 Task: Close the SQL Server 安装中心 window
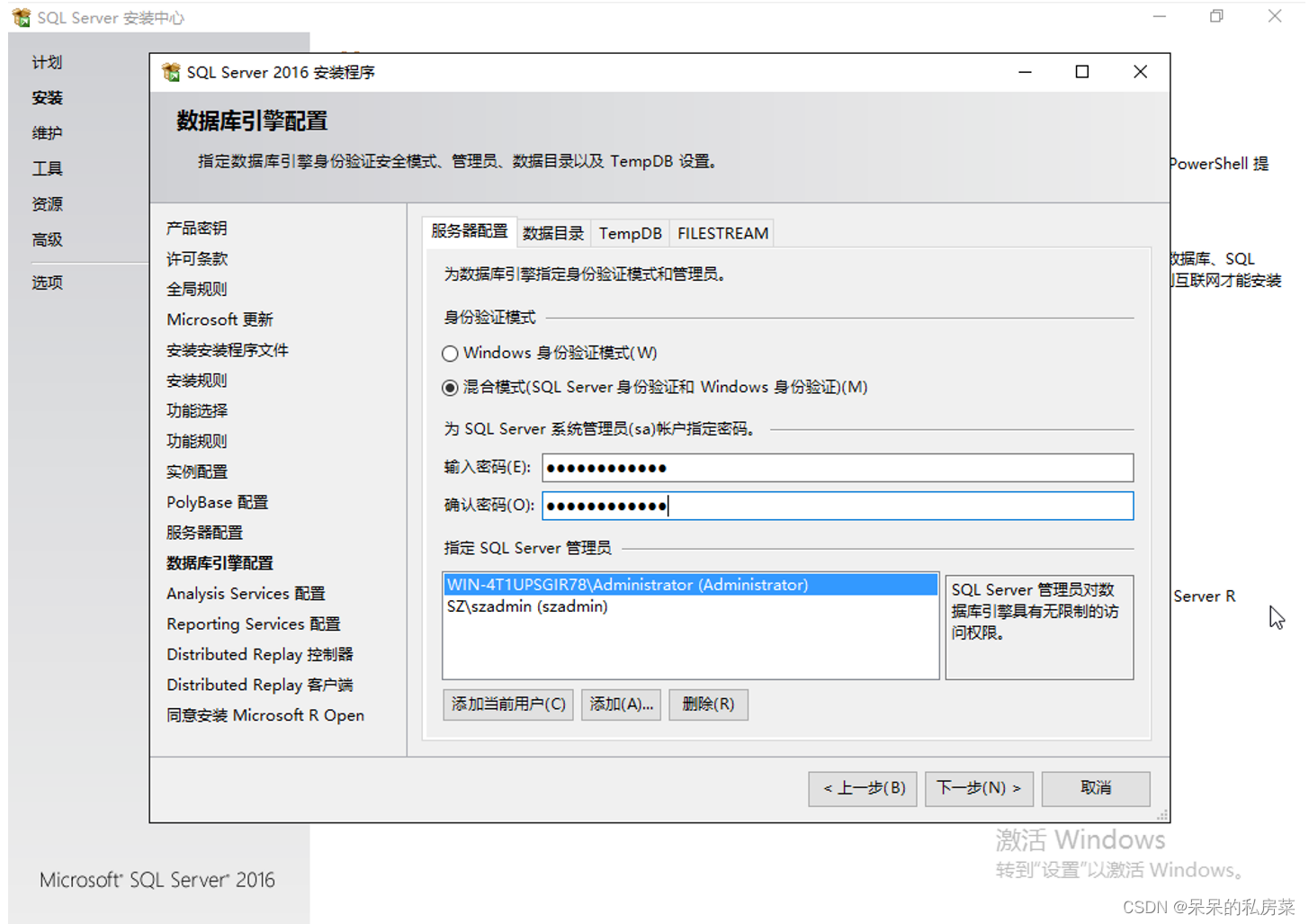(x=1275, y=16)
